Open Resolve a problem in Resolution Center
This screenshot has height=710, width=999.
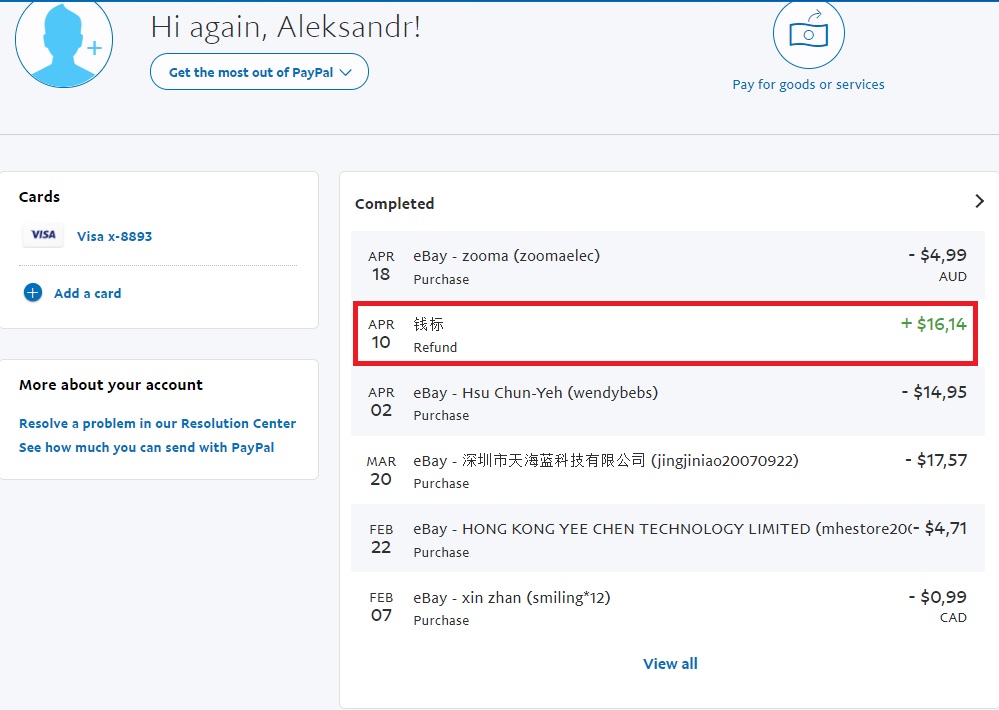[x=157, y=424]
